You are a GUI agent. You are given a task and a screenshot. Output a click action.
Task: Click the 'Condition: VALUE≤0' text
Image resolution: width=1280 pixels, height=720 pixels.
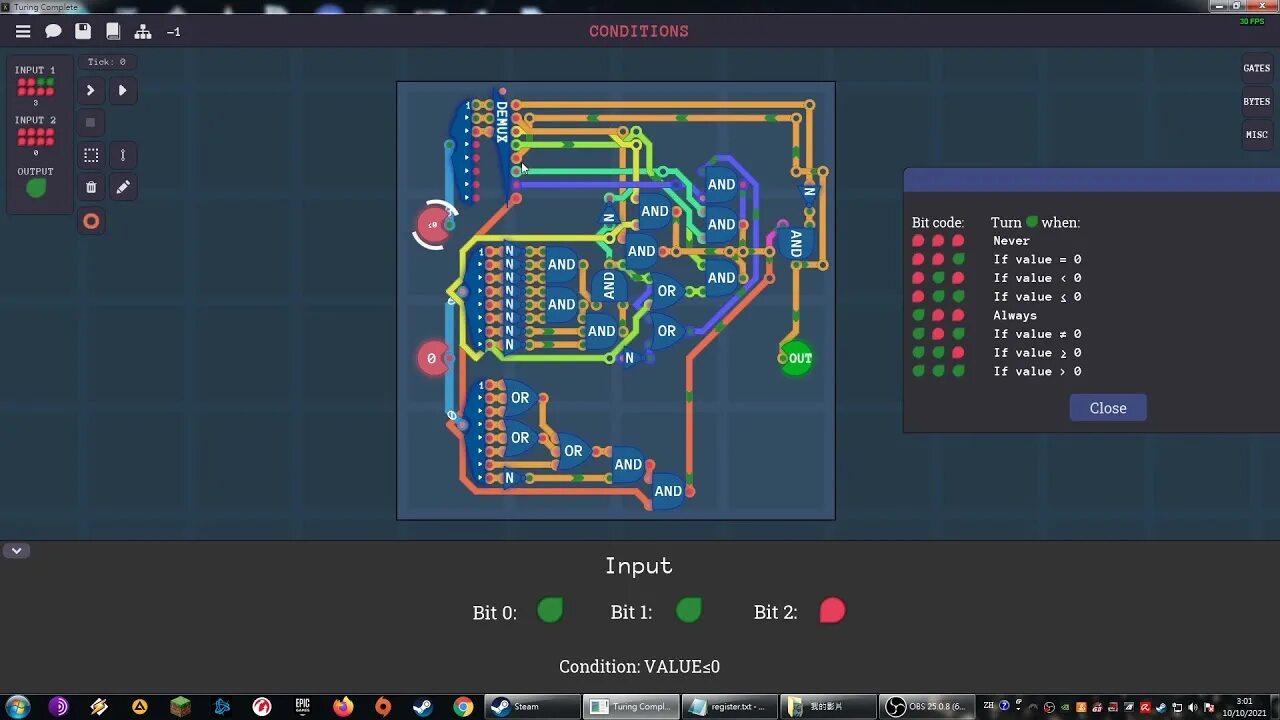[x=639, y=667]
